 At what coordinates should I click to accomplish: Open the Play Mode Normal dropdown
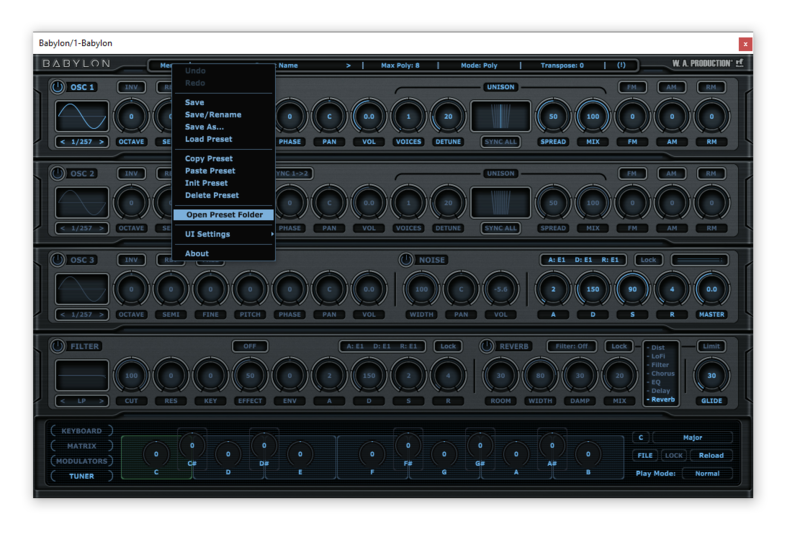[x=706, y=473]
